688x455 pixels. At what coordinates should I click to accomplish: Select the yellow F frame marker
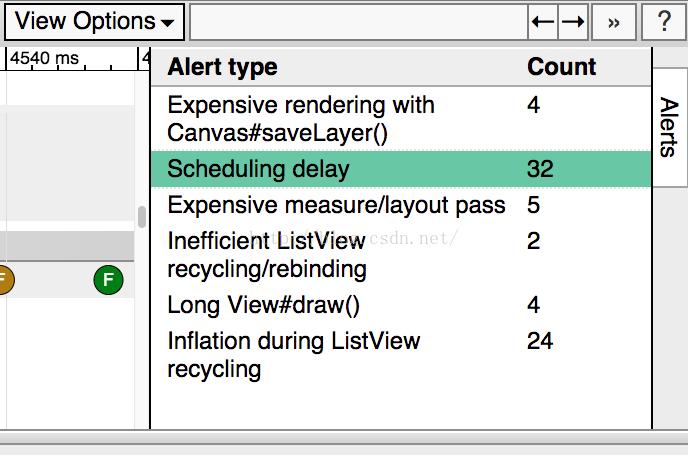click(x=4, y=280)
